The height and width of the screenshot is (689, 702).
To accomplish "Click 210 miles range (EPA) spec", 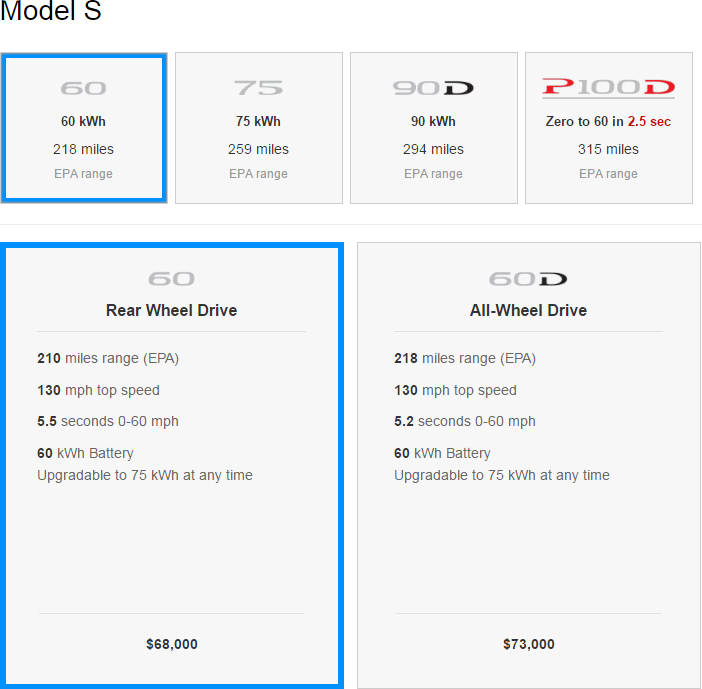I will [108, 358].
